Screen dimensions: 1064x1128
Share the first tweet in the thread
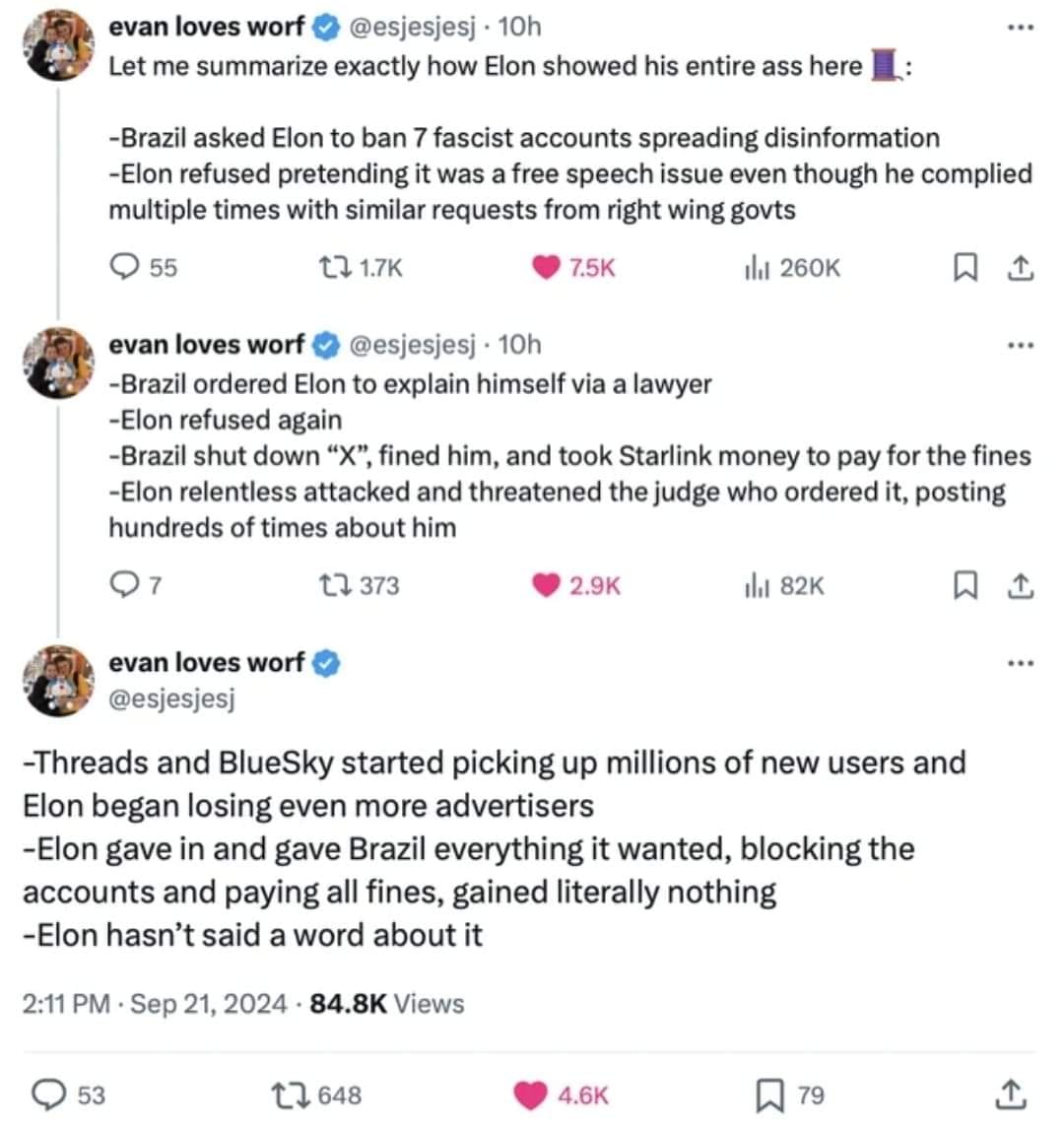point(1022,267)
